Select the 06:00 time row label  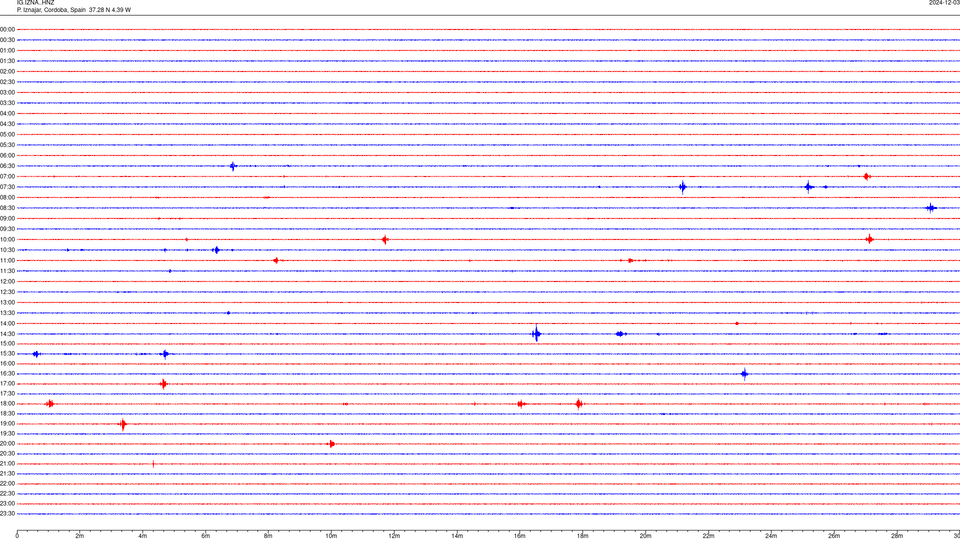click(x=7, y=156)
